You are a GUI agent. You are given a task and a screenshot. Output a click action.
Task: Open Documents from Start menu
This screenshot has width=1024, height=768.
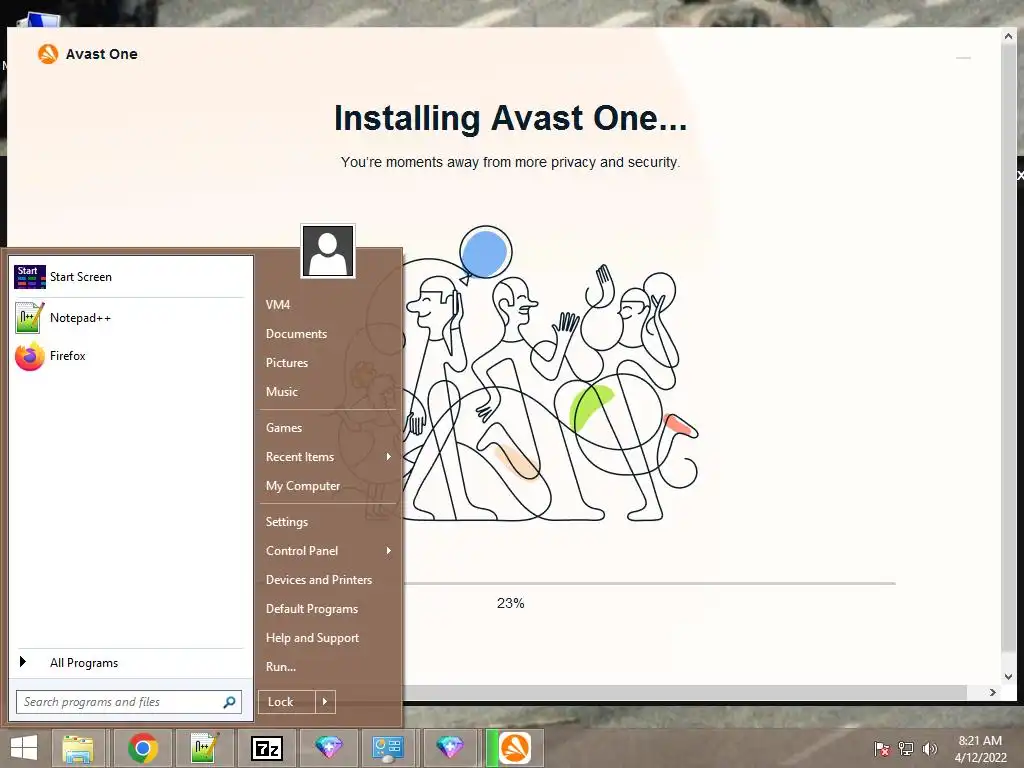point(296,334)
